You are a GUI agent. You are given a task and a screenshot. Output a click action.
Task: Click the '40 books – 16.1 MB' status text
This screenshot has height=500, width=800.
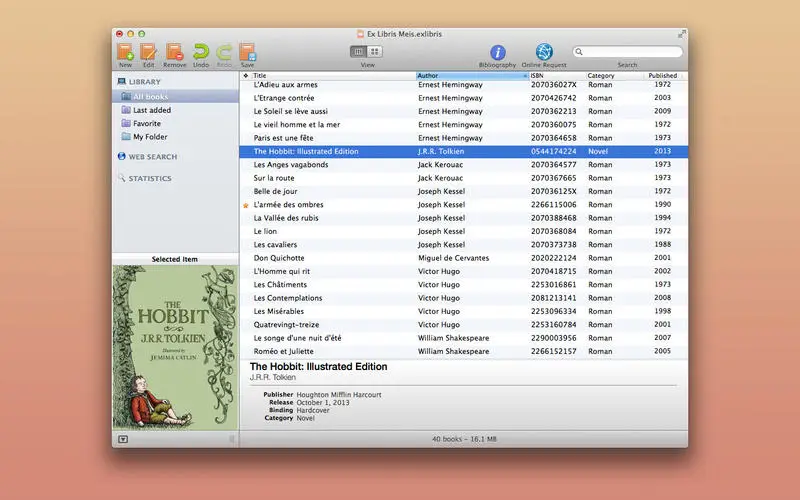464,439
